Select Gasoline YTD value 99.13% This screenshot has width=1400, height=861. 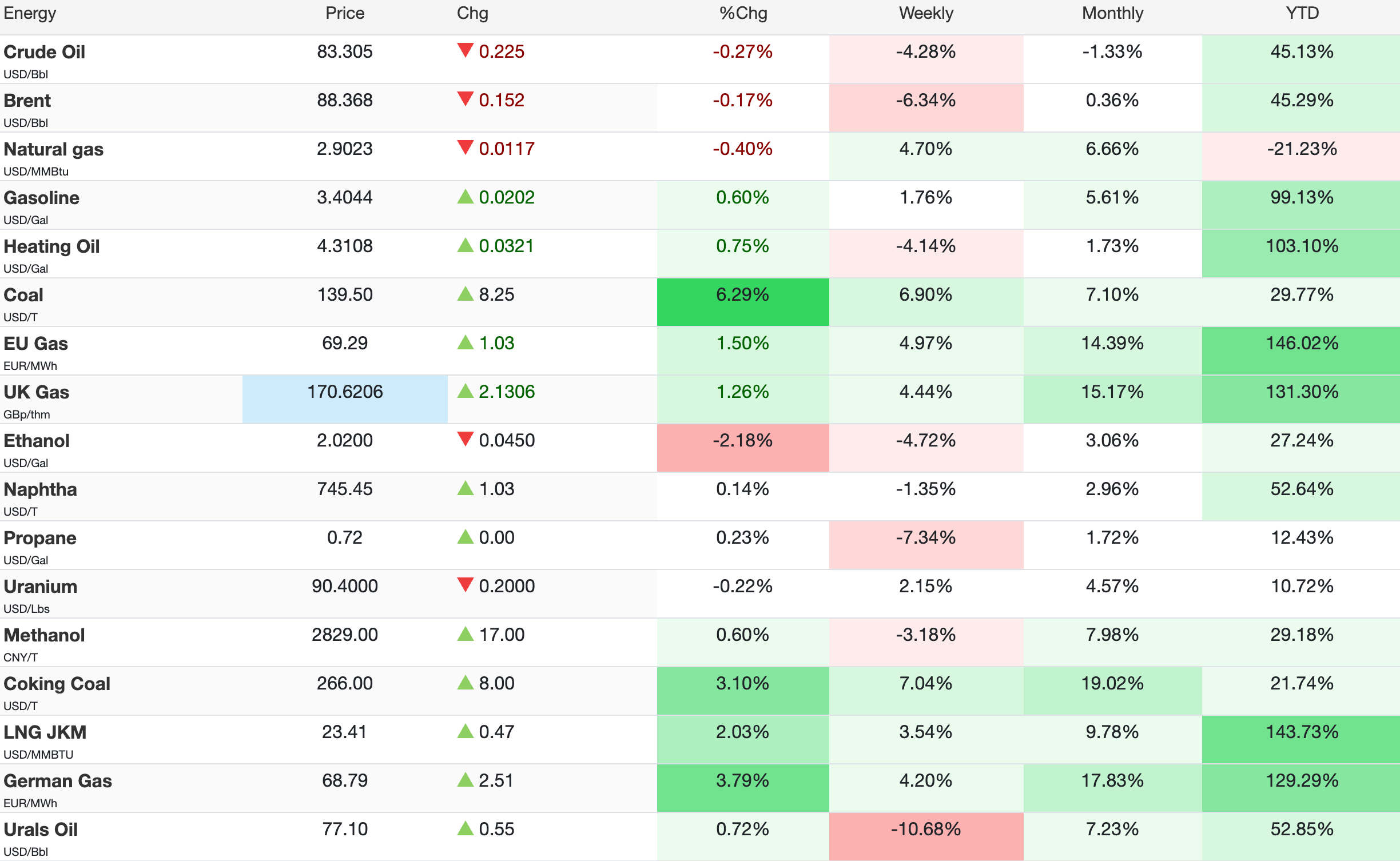[x=1301, y=205]
